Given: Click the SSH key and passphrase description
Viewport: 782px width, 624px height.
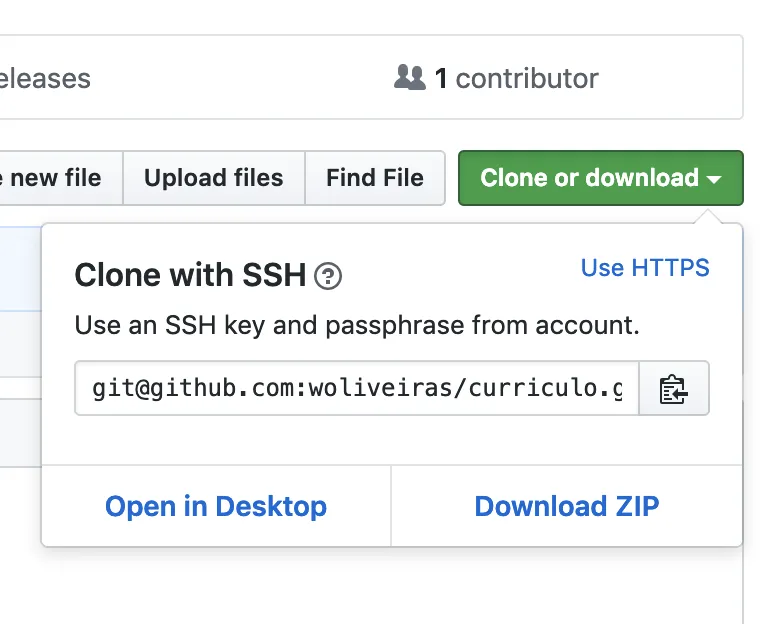Looking at the screenshot, I should click(357, 325).
